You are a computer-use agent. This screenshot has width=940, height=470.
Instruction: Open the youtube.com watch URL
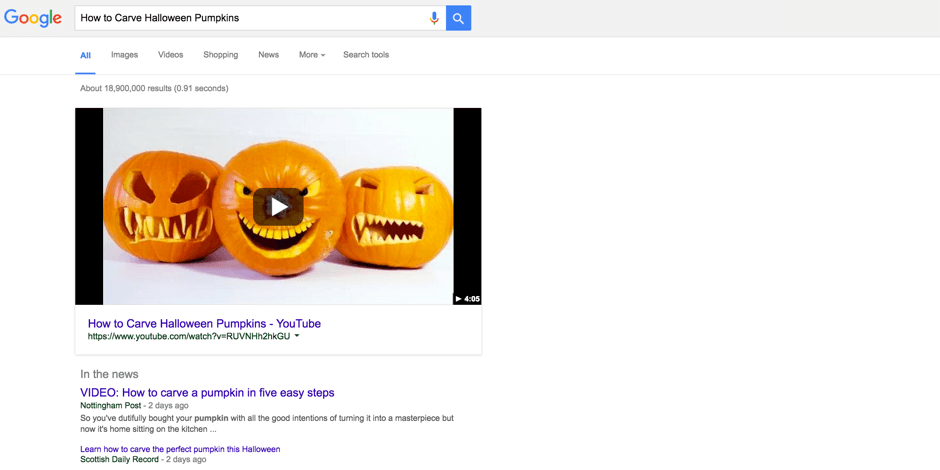point(189,336)
